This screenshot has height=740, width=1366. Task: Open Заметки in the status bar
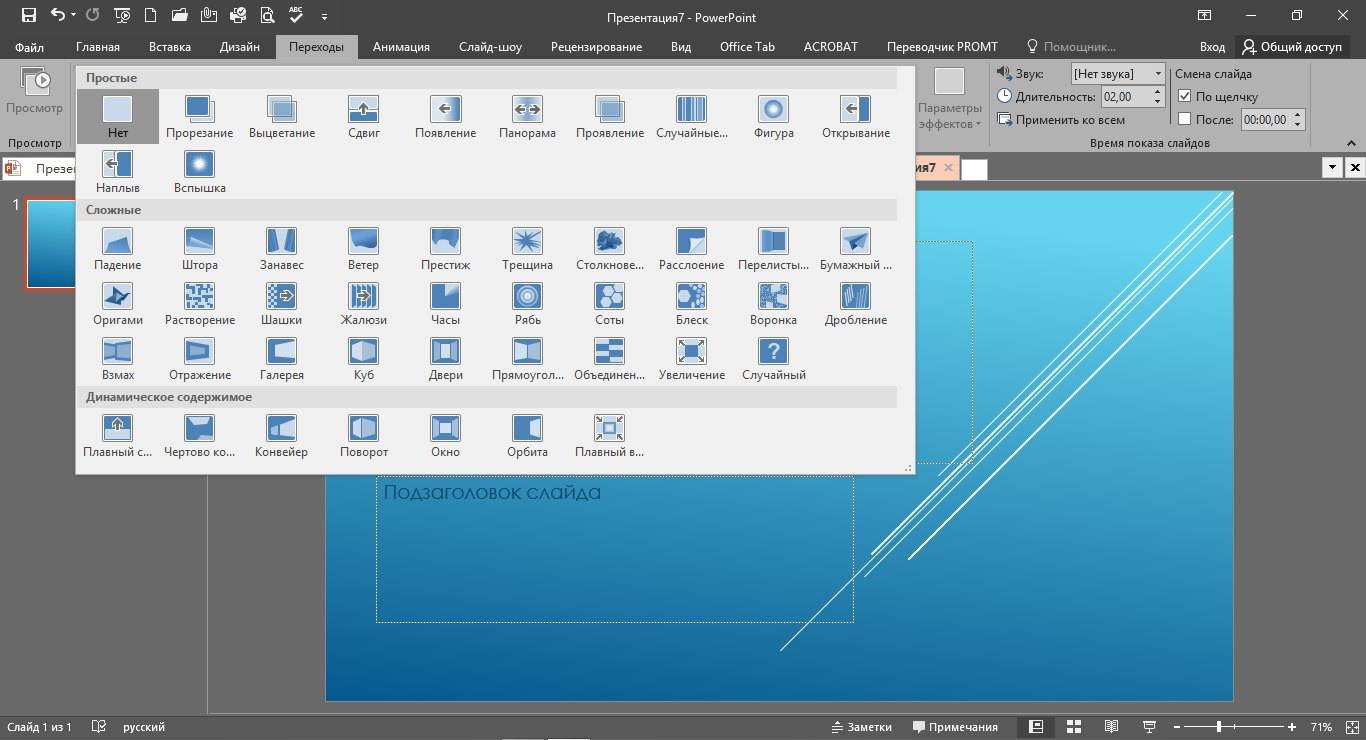click(x=861, y=727)
